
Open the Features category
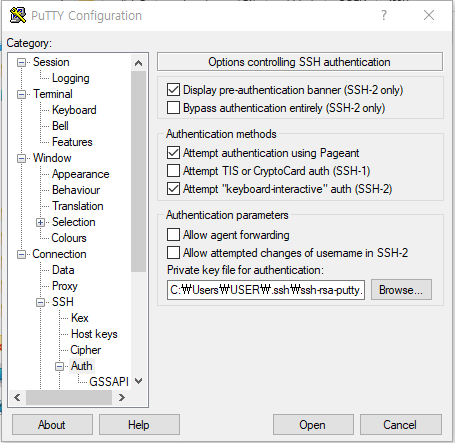[x=72, y=142]
